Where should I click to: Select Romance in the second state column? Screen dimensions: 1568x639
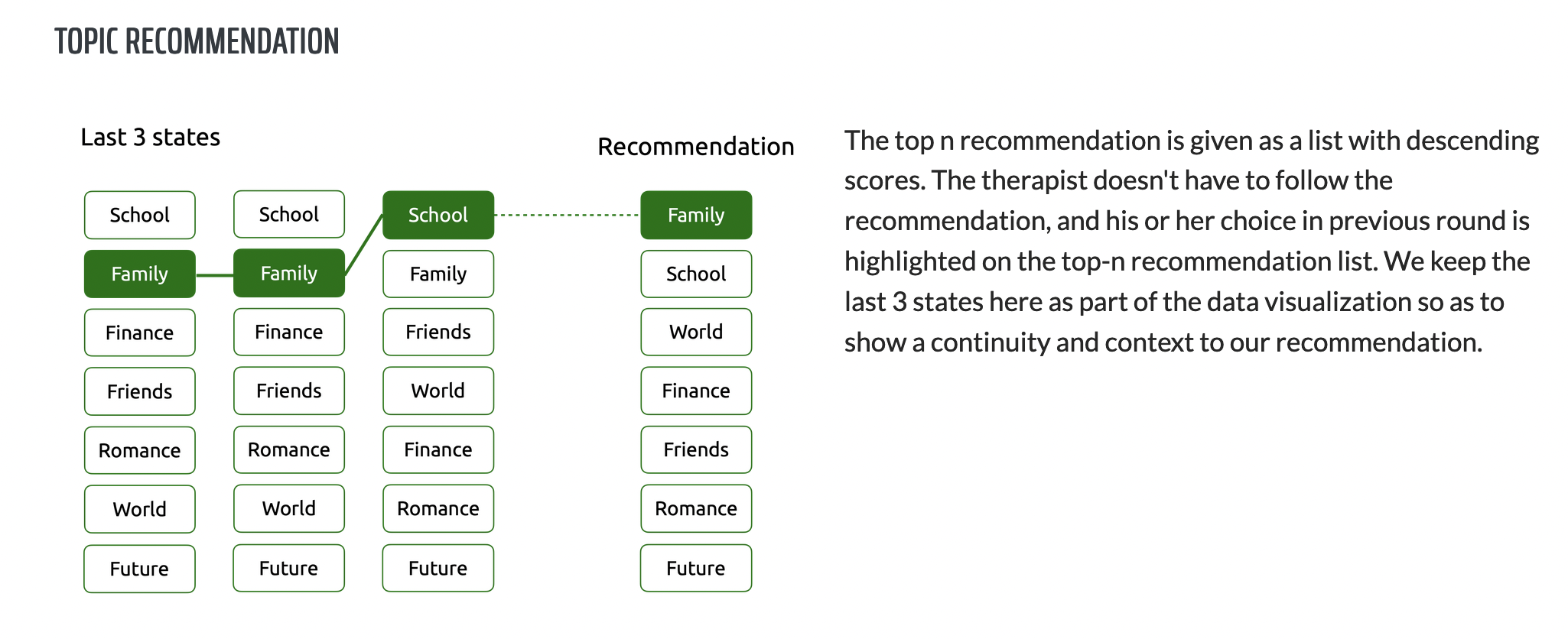point(289,449)
